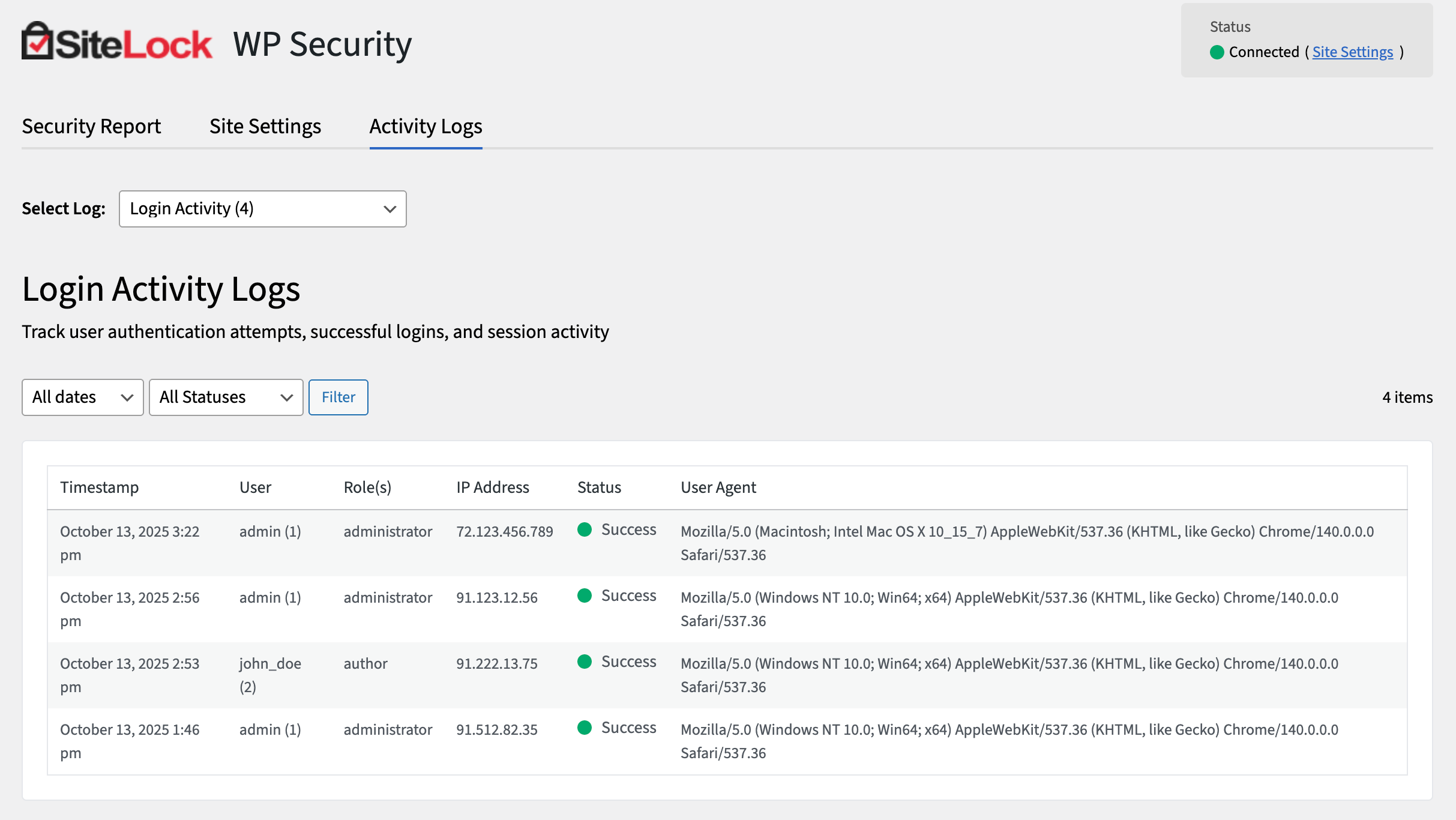
Task: Select the Activity Logs tab
Action: coord(426,126)
